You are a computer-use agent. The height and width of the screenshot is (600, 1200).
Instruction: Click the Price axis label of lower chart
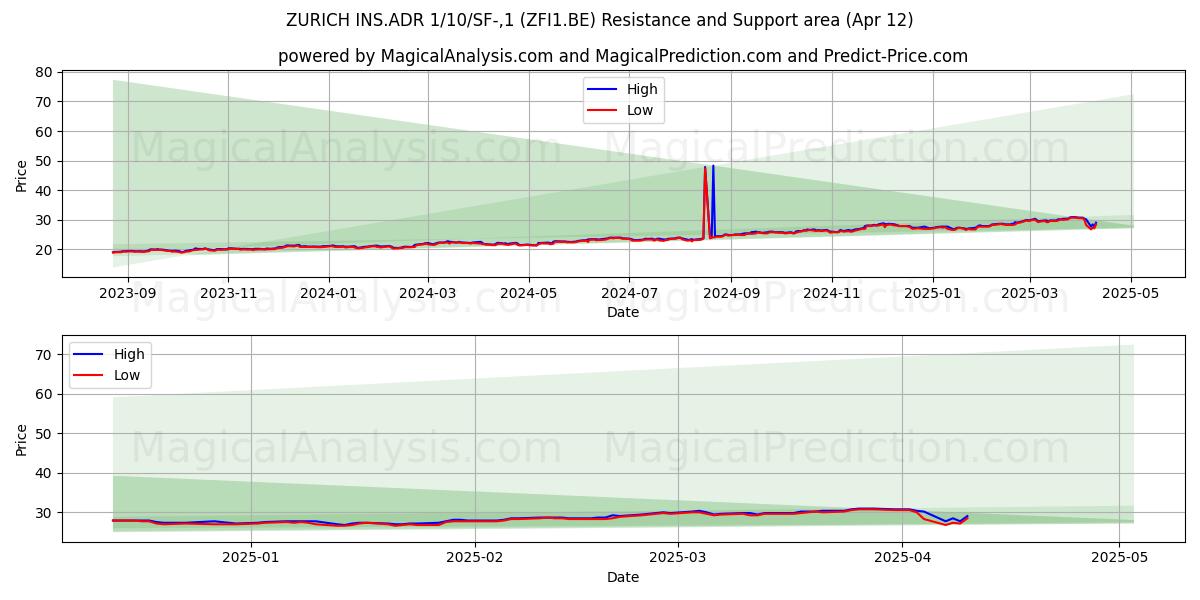coord(22,438)
